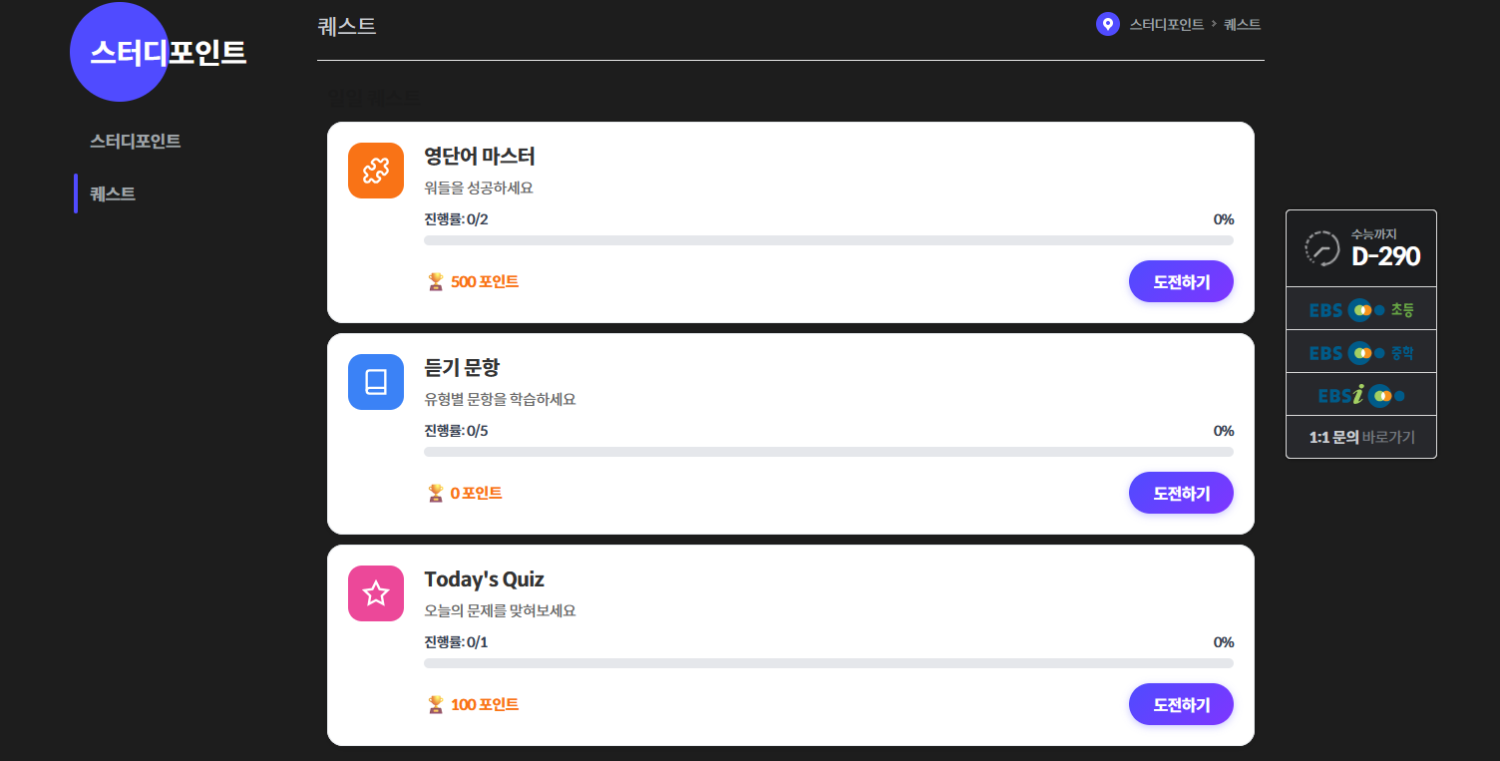
Task: Open the 1:1 문의 바로가기 link
Action: pos(1361,438)
